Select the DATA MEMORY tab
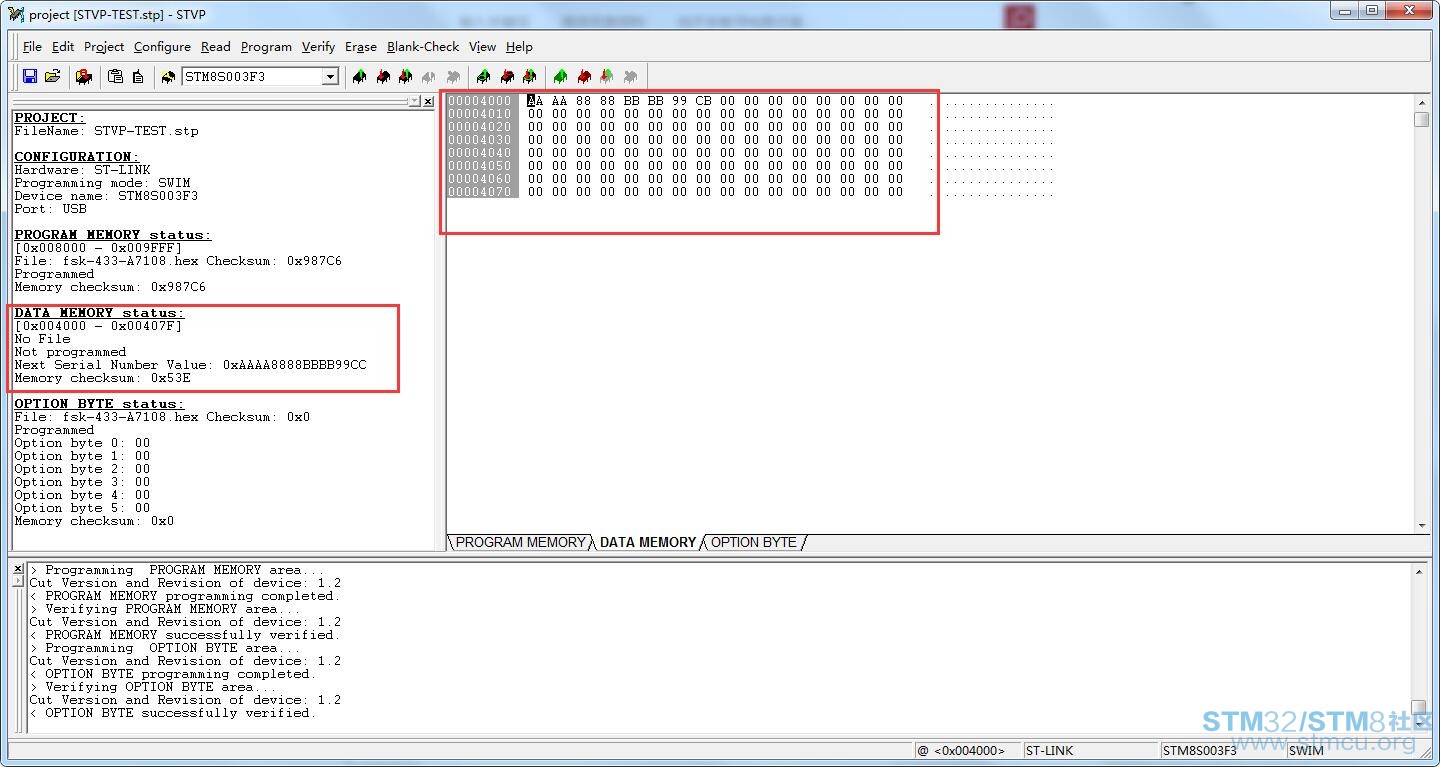Image resolution: width=1440 pixels, height=767 pixels. (x=647, y=542)
